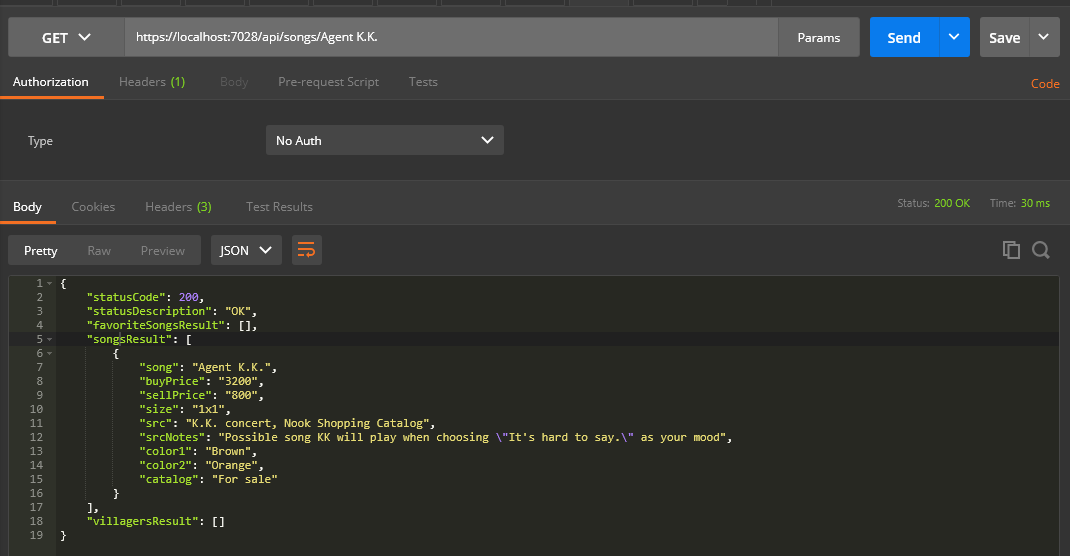Switch to request Authorization tab
Screen dimensions: 1070x556
pyautogui.click(x=50, y=82)
